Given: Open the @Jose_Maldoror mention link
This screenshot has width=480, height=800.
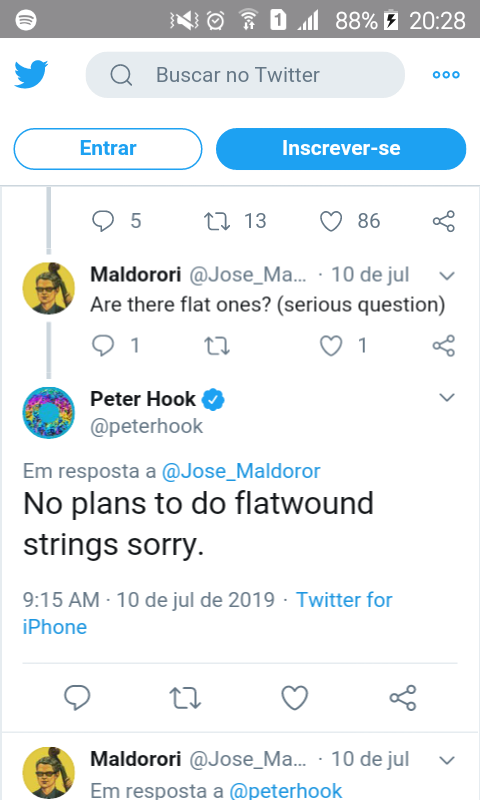Looking at the screenshot, I should coord(241,471).
